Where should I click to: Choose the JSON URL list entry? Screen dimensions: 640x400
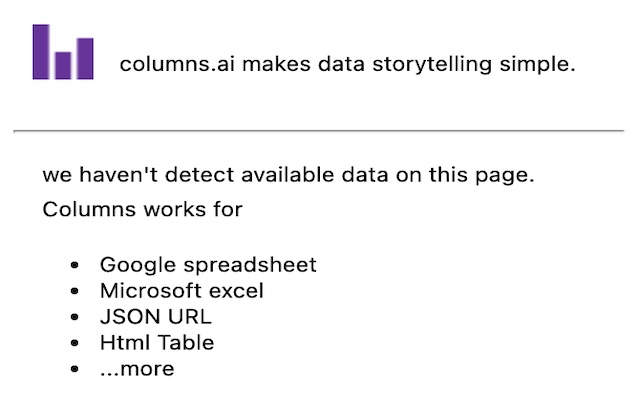coord(156,317)
